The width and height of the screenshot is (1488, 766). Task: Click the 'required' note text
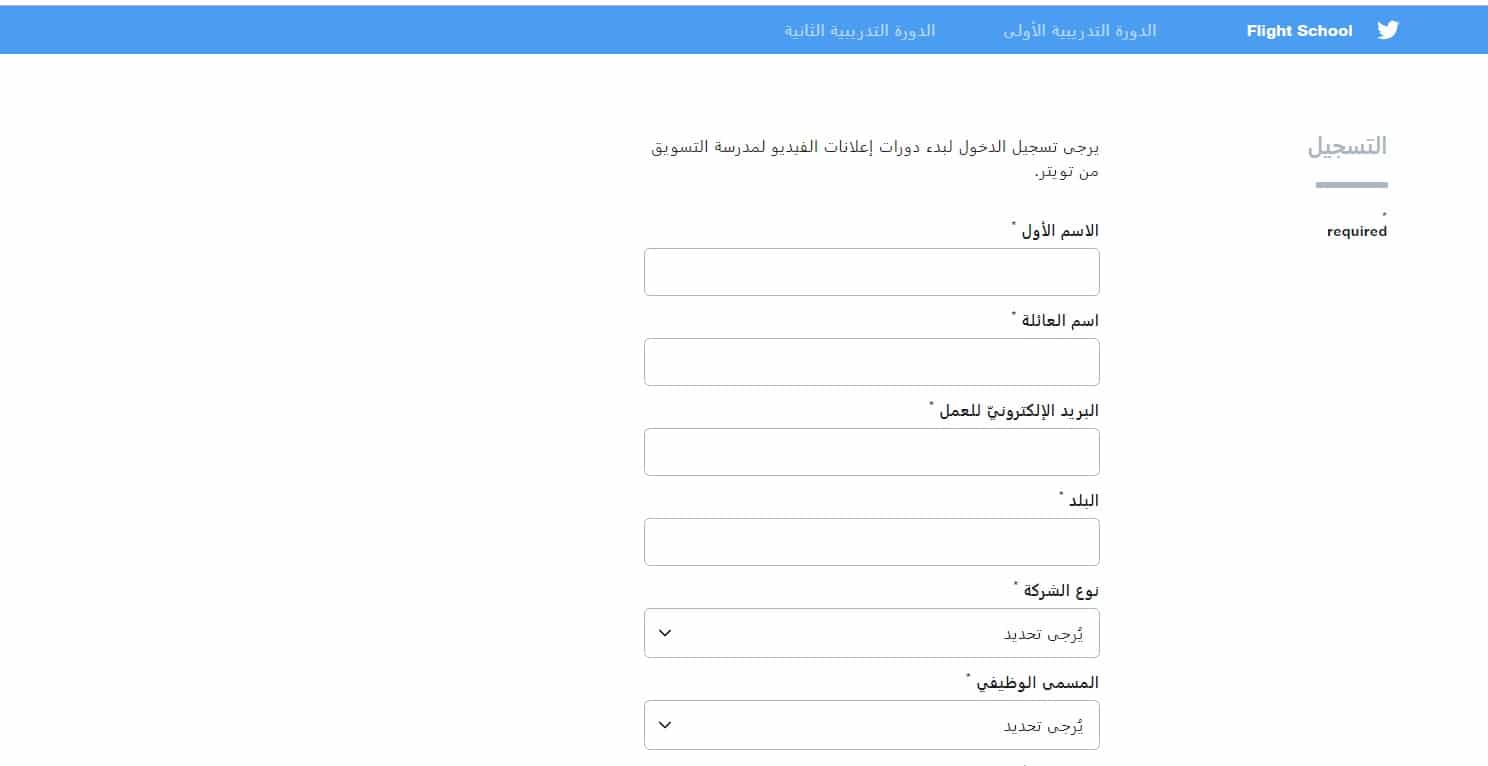[1357, 232]
